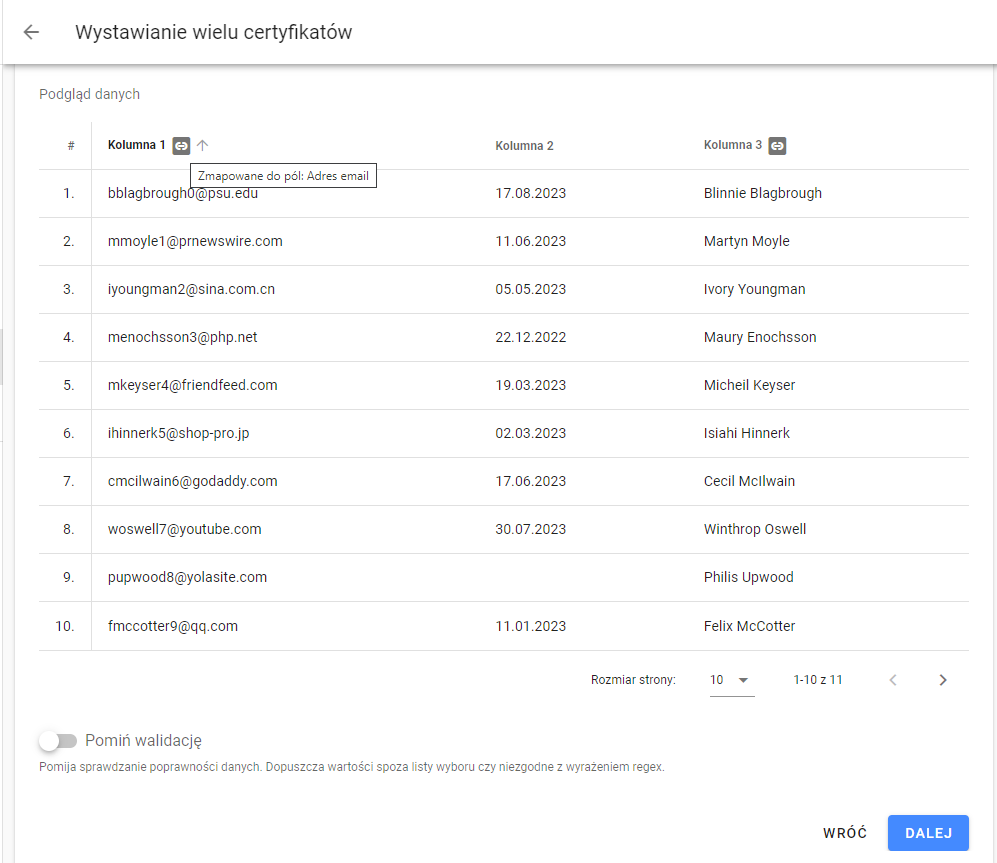The height and width of the screenshot is (863, 997).
Task: Go to the previous page of results
Action: (x=893, y=680)
